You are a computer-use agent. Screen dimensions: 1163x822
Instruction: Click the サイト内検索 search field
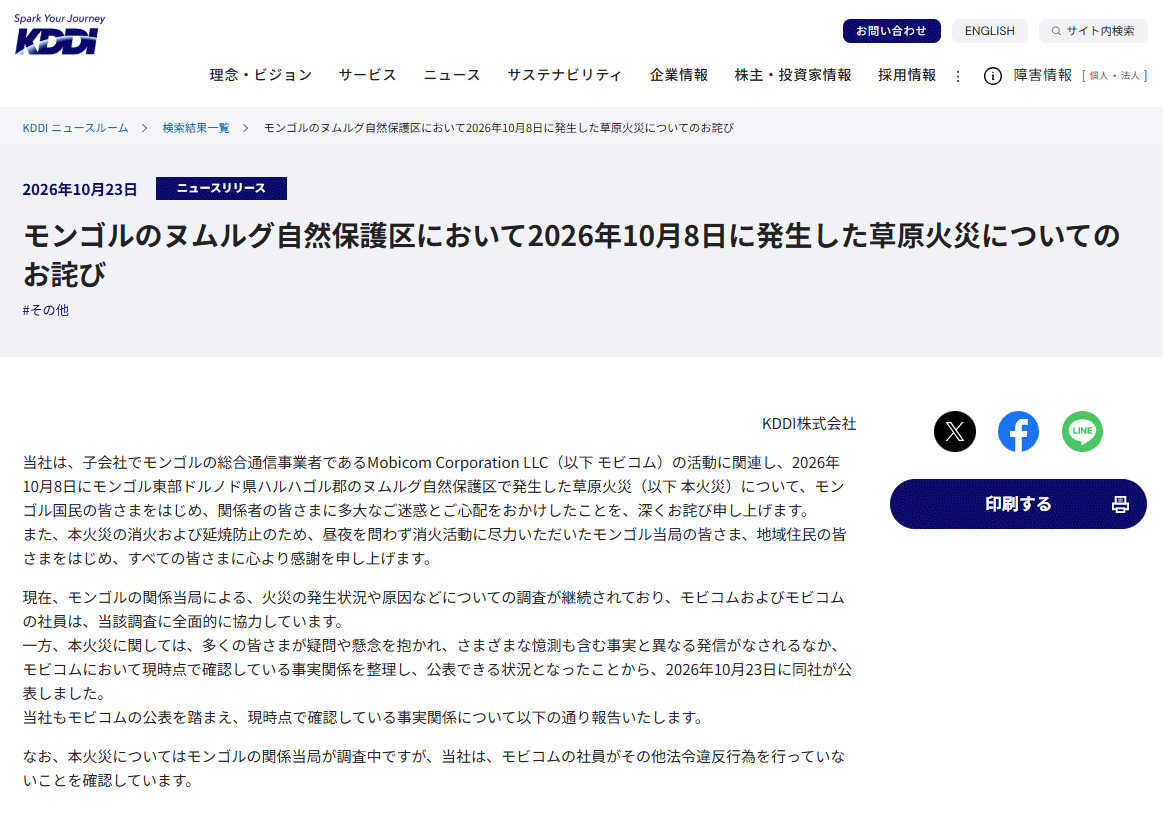(1093, 30)
